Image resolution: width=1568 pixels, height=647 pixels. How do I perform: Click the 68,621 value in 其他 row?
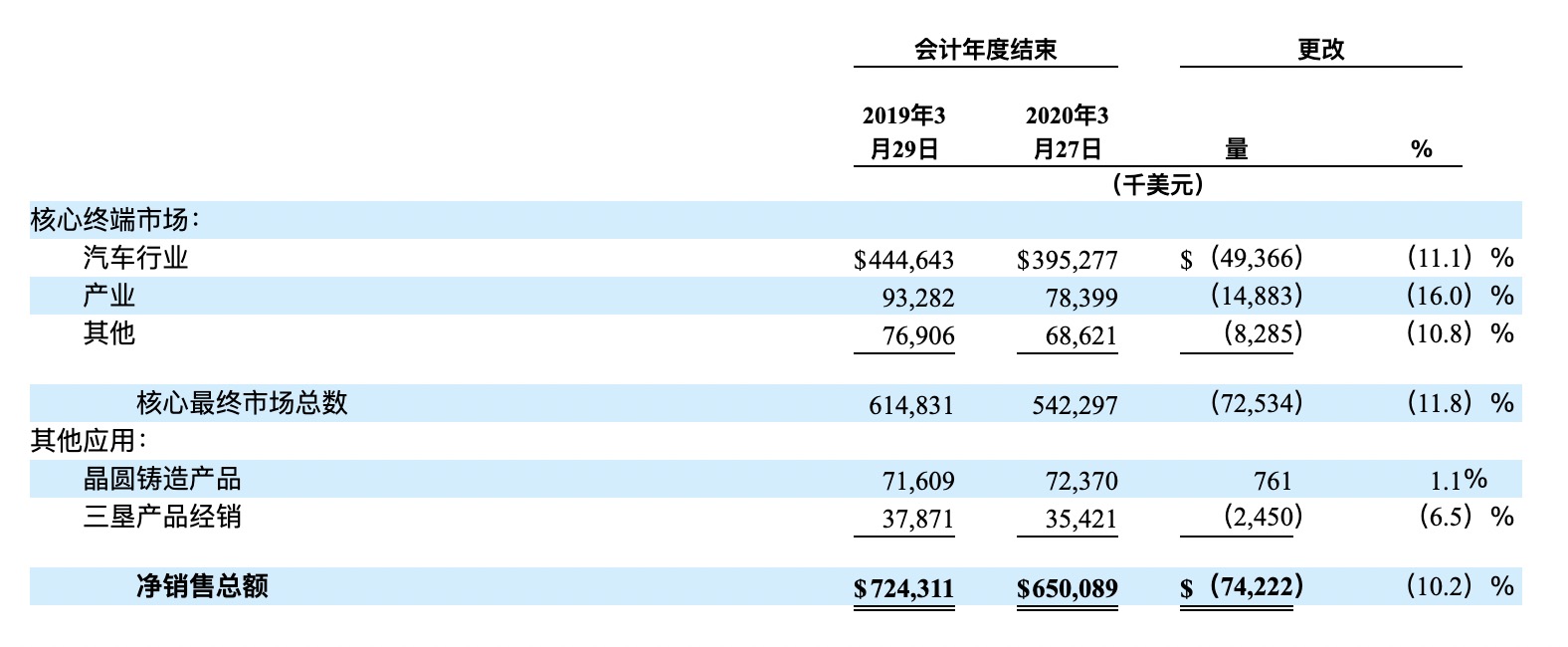[1080, 336]
